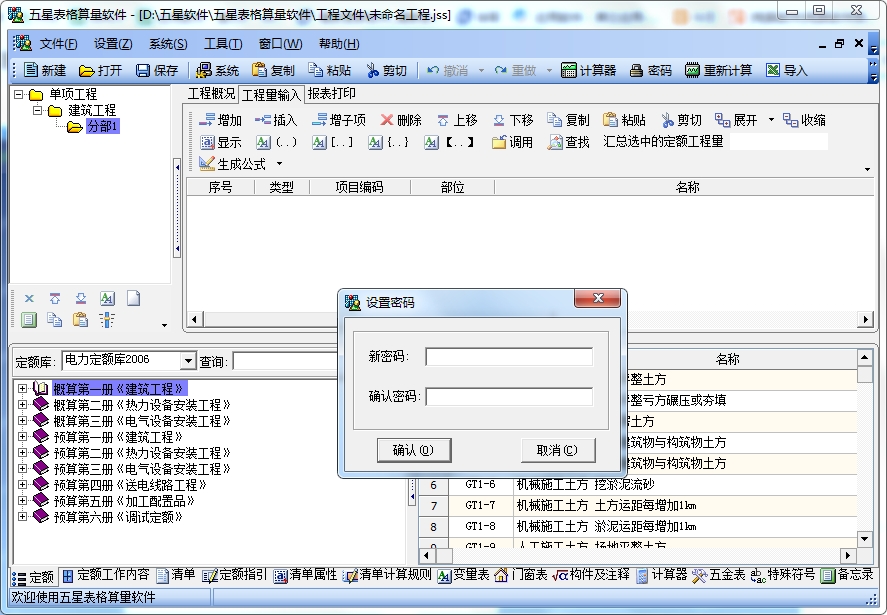Screen dimensions: 887x615
Task: Click 取消(C) in password dialog
Action: coord(557,450)
